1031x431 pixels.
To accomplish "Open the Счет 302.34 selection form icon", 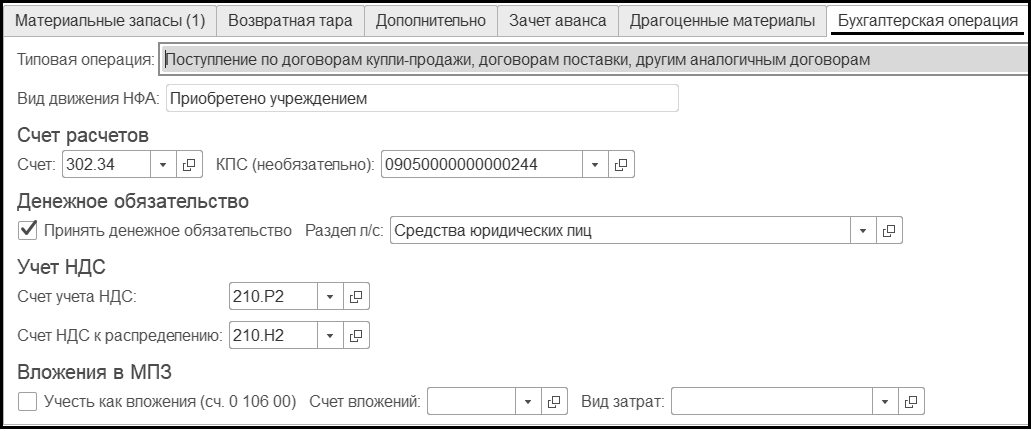I will click(x=188, y=164).
